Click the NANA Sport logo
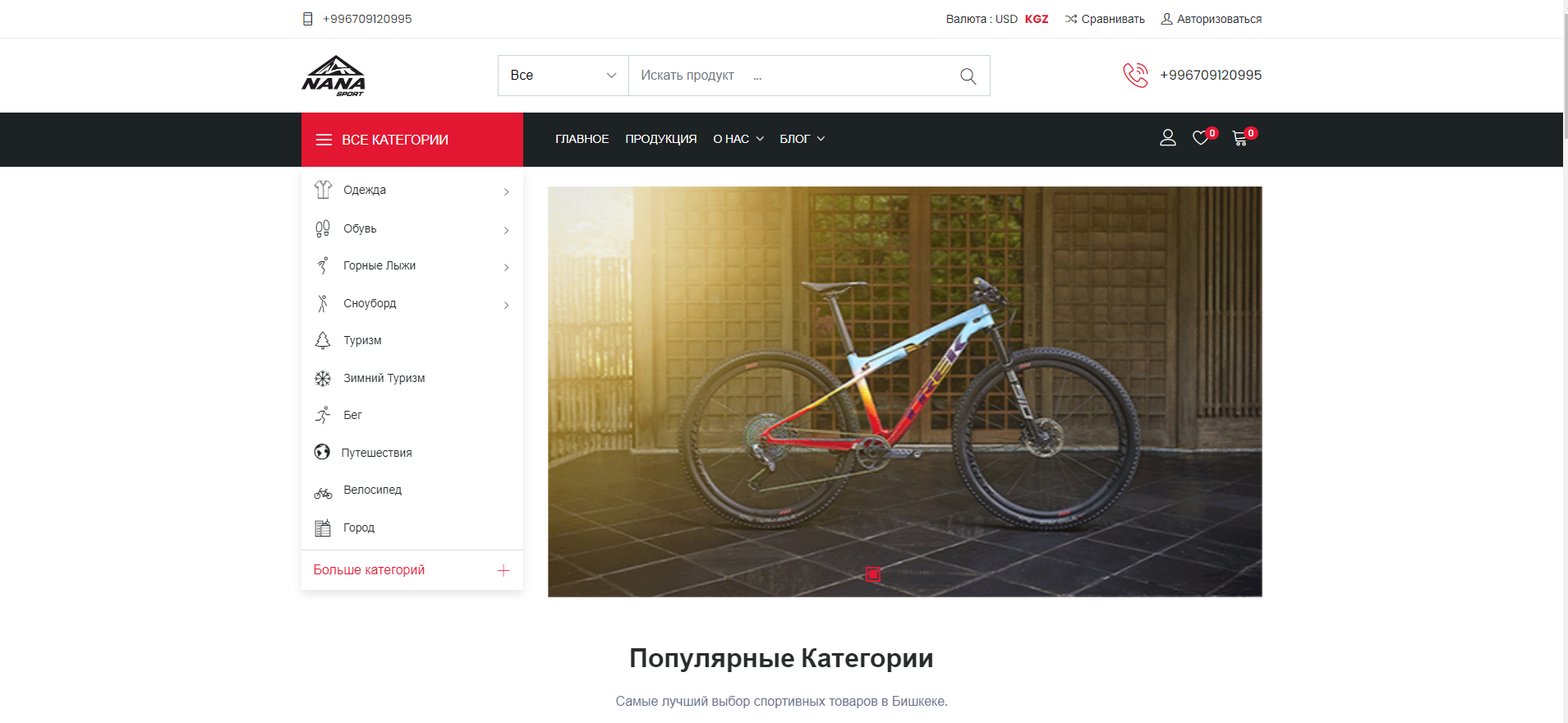Viewport: 1568px width, 723px height. point(333,76)
